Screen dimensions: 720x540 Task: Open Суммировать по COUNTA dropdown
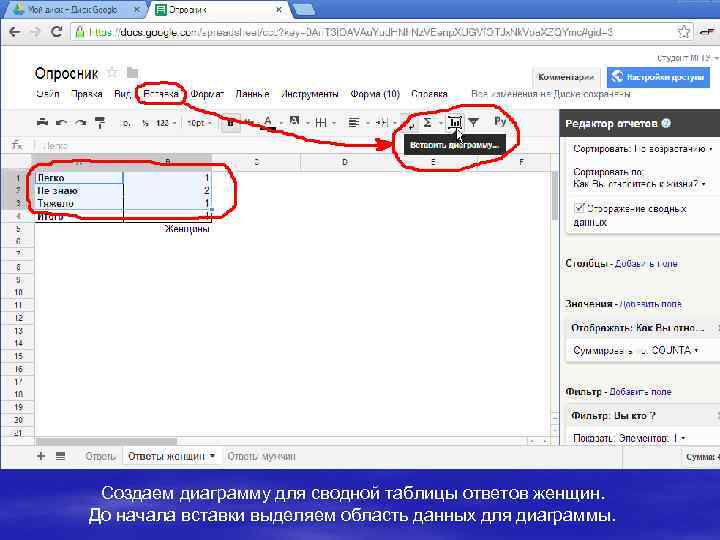coord(636,350)
